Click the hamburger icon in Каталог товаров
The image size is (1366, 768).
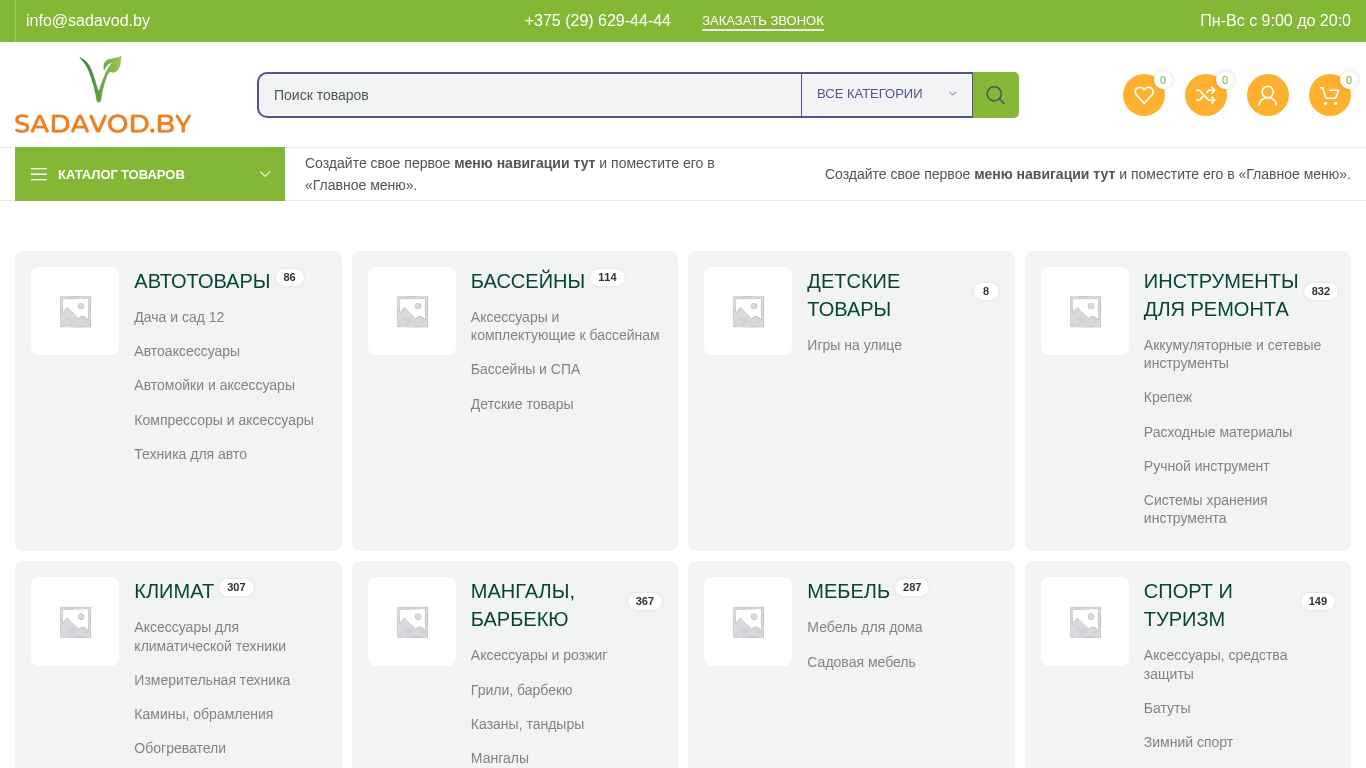pos(39,174)
